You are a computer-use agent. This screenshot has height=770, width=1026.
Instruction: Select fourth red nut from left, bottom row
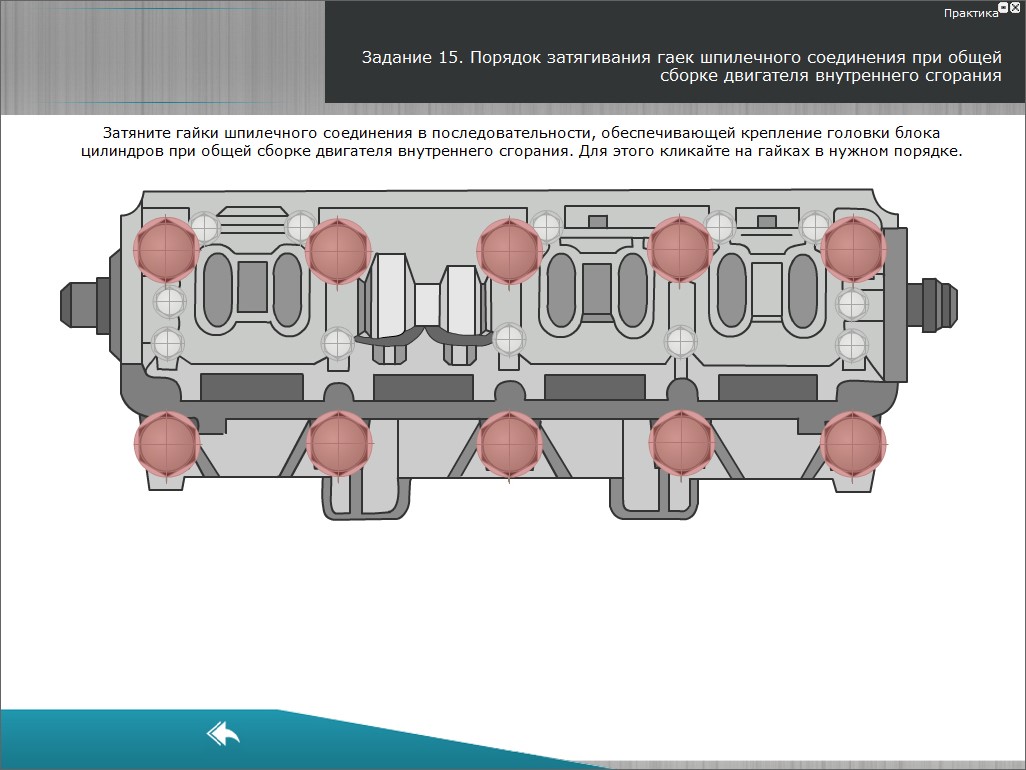[x=681, y=442]
